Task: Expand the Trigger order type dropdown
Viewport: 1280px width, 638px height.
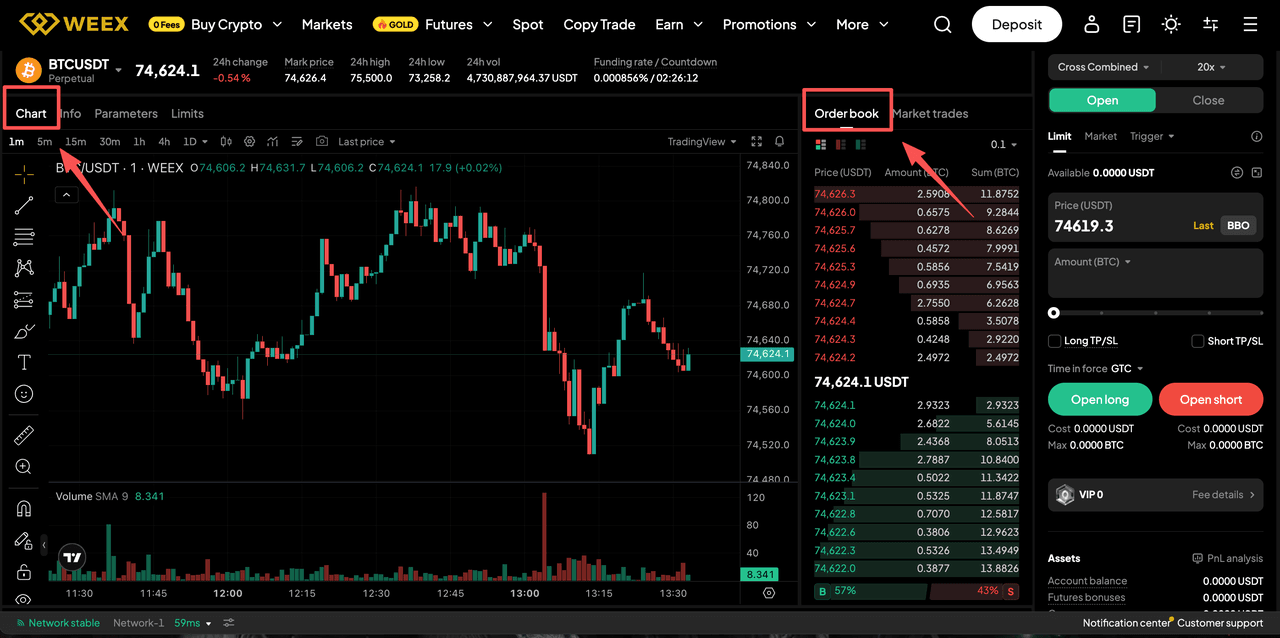Action: pos(1153,136)
